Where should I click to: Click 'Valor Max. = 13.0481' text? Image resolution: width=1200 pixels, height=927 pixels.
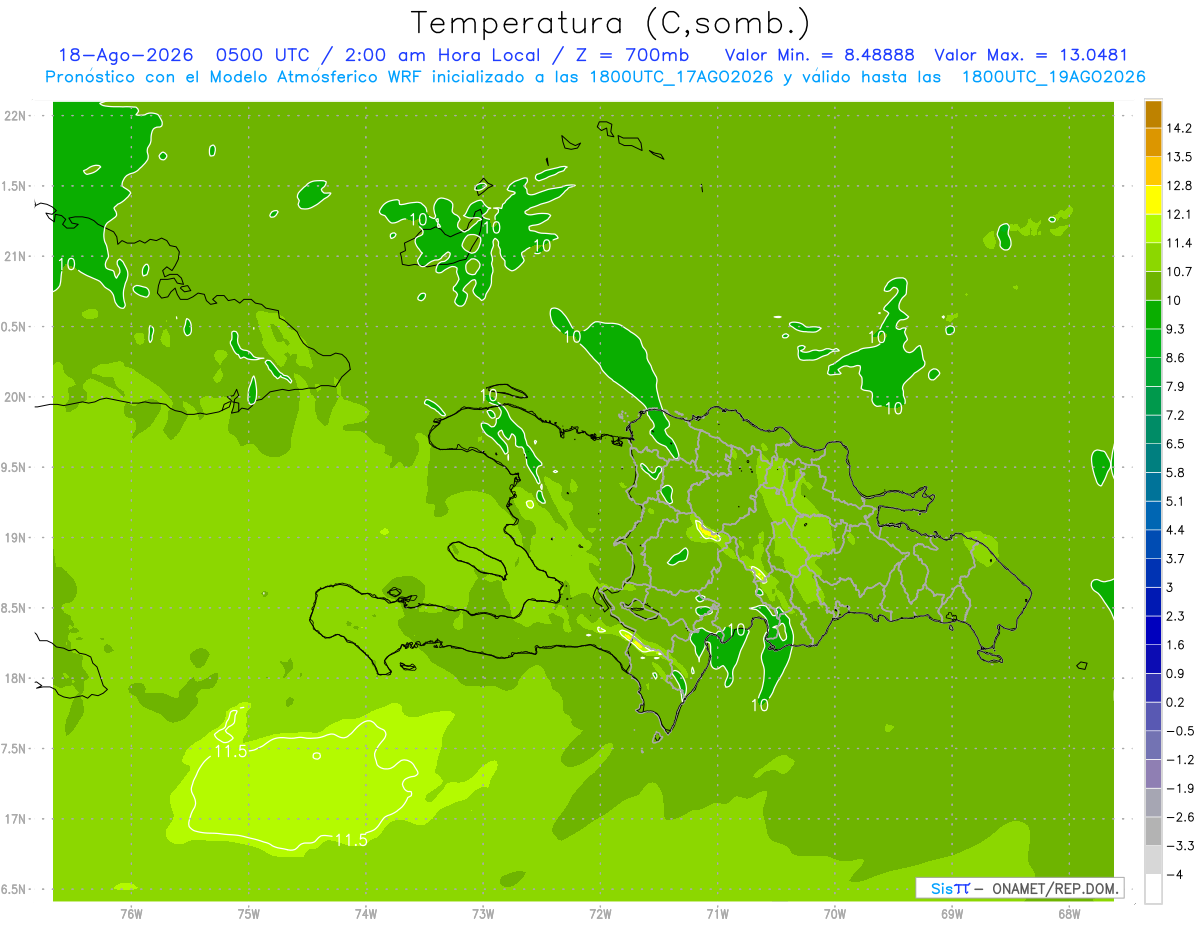[x=1031, y=56]
